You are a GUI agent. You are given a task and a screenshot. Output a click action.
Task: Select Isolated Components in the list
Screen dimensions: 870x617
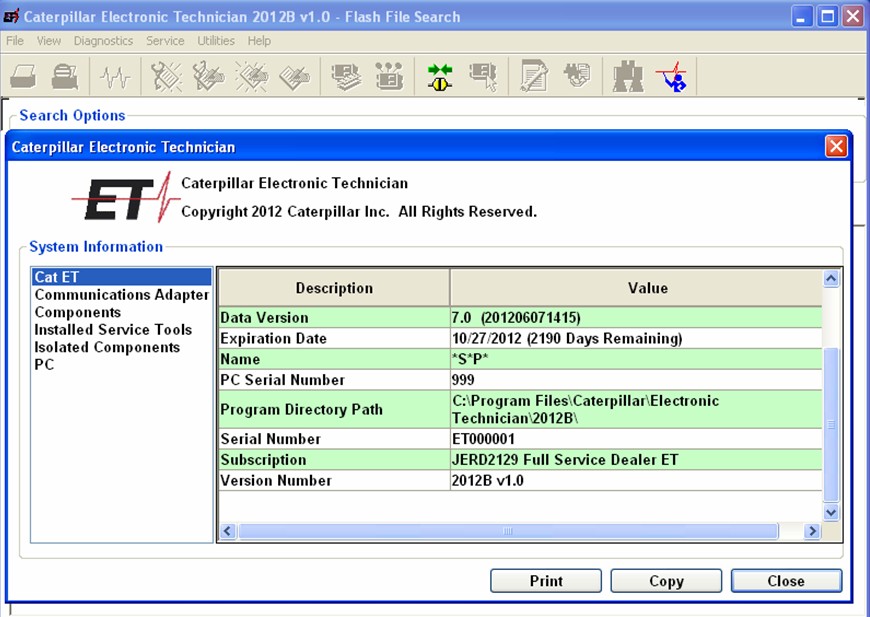(x=122, y=347)
